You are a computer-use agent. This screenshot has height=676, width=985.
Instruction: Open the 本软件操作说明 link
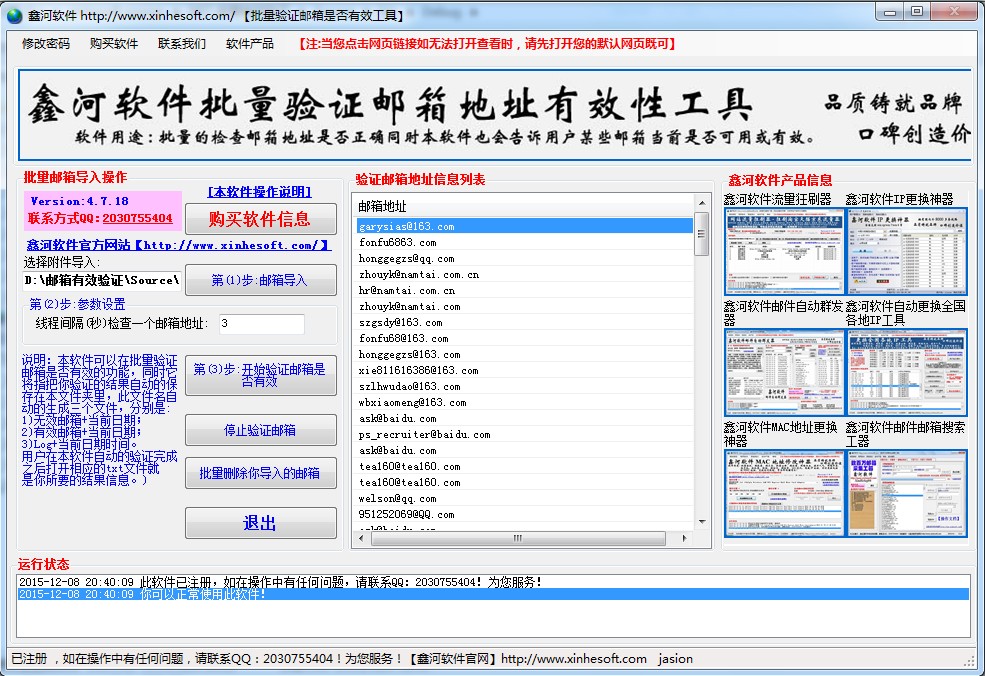coord(259,192)
